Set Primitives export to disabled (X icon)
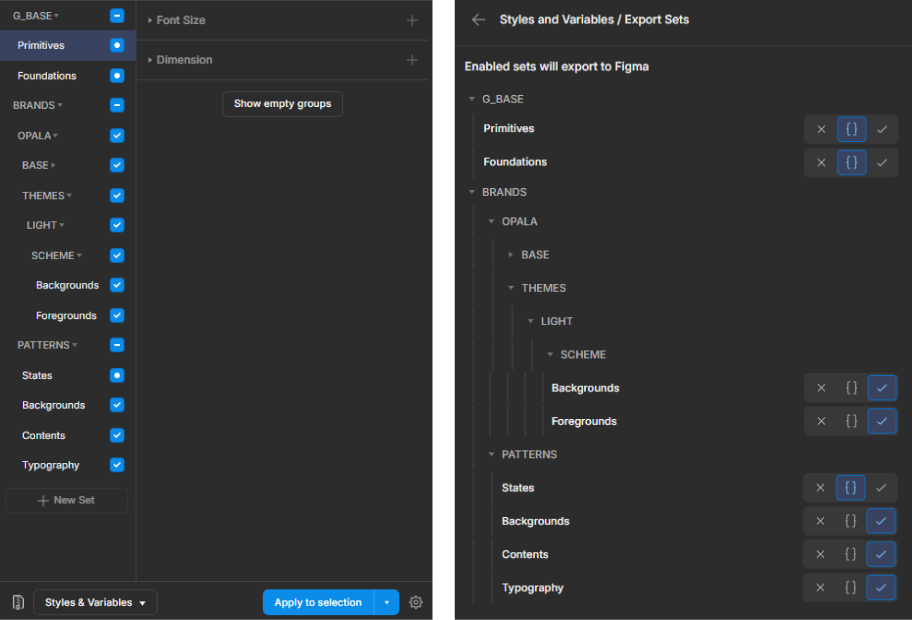912x620 pixels. (x=821, y=129)
